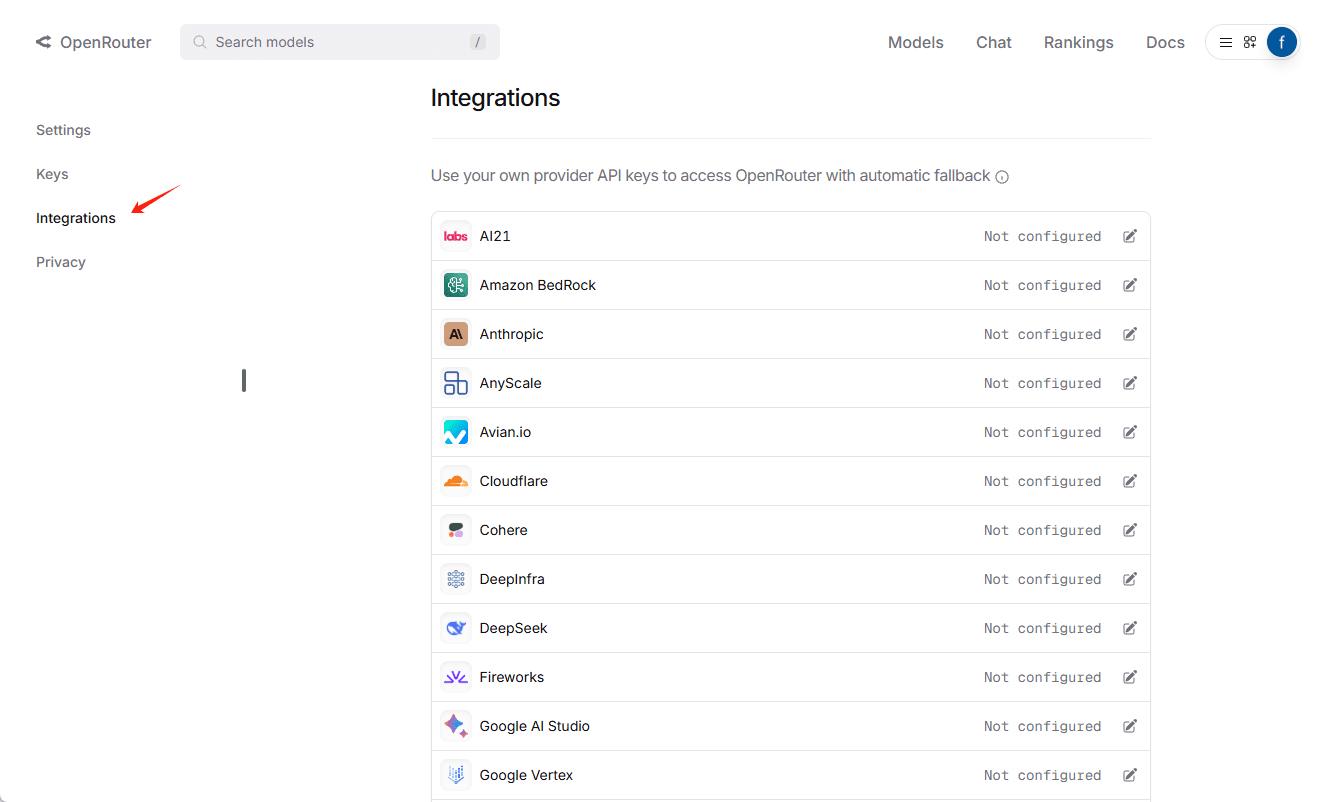Click the Google AI Studio provider name
This screenshot has height=802, width=1325.
click(535, 726)
